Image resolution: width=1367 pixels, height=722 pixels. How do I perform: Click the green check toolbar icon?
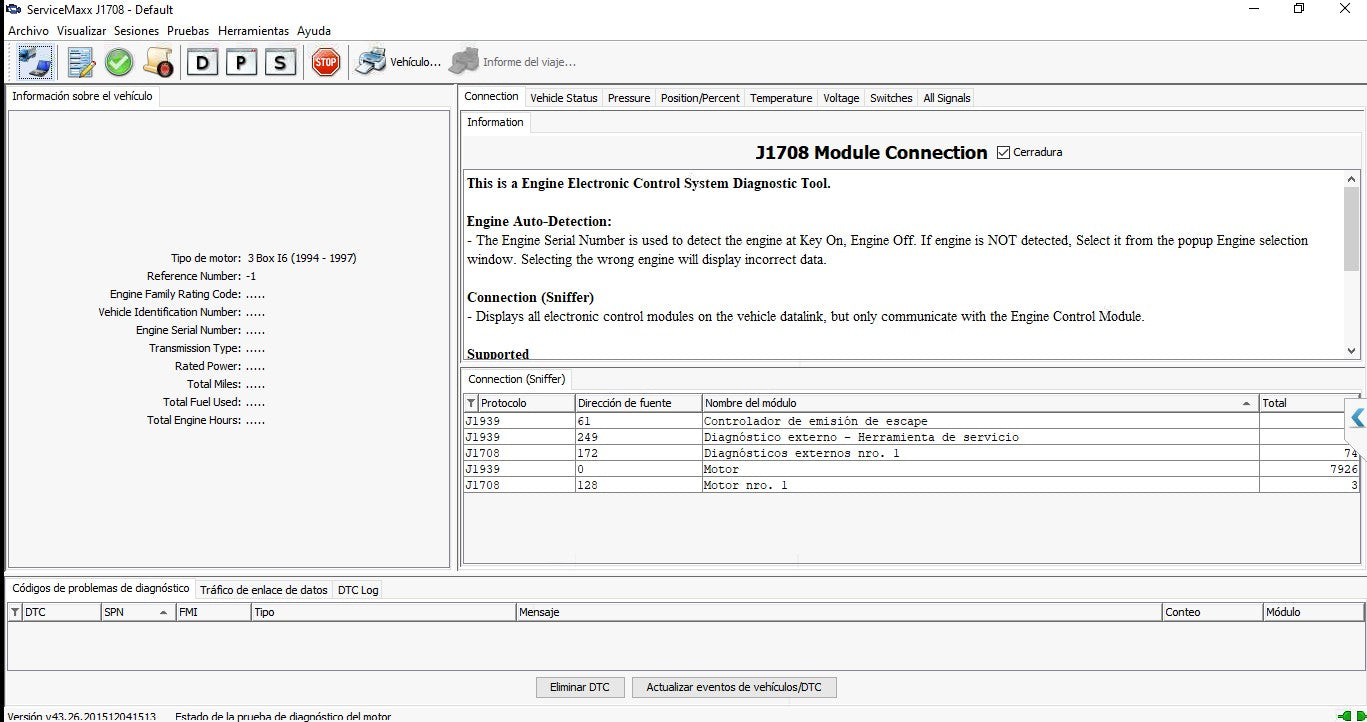pyautogui.click(x=118, y=62)
